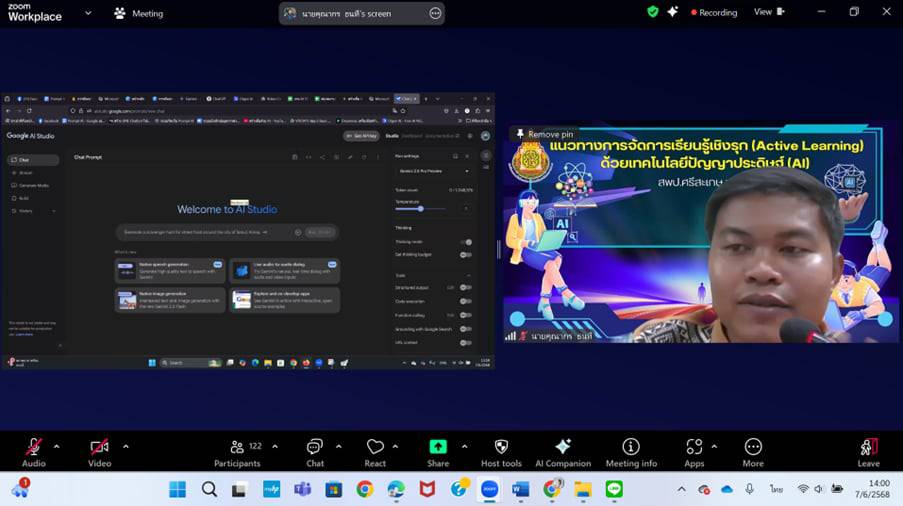Screen dimensions: 903x506
Task: Unmute microphone with the Audio icon
Action: click(x=33, y=447)
